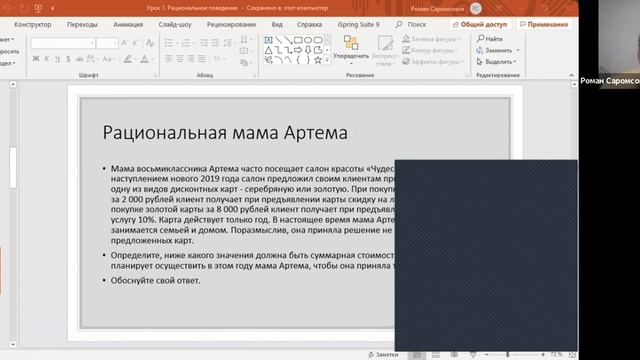Toggle strikethrough (abc) formatting
Image resolution: width=640 pixels, height=360 pixels.
79,59
